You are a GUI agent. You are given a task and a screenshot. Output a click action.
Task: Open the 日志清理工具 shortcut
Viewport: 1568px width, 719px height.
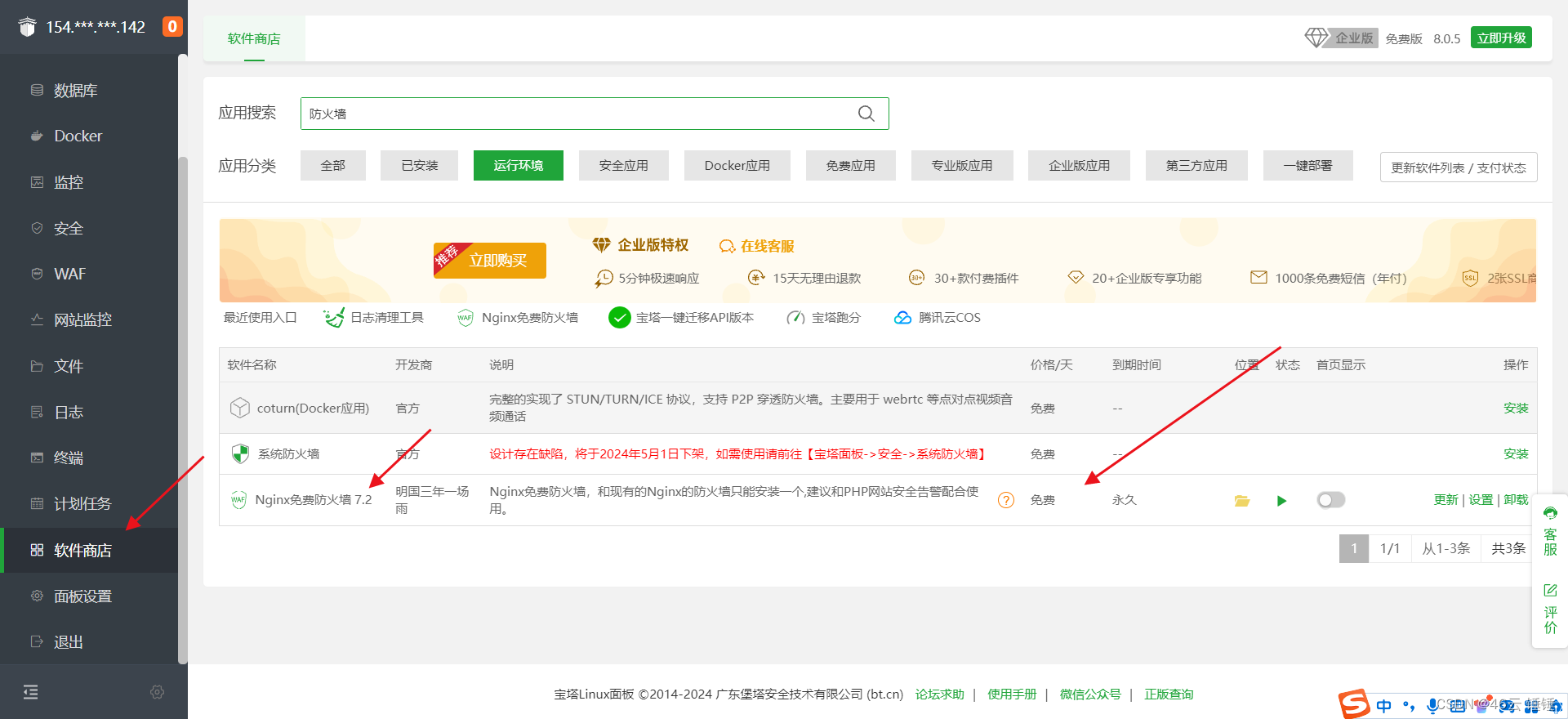click(x=374, y=318)
